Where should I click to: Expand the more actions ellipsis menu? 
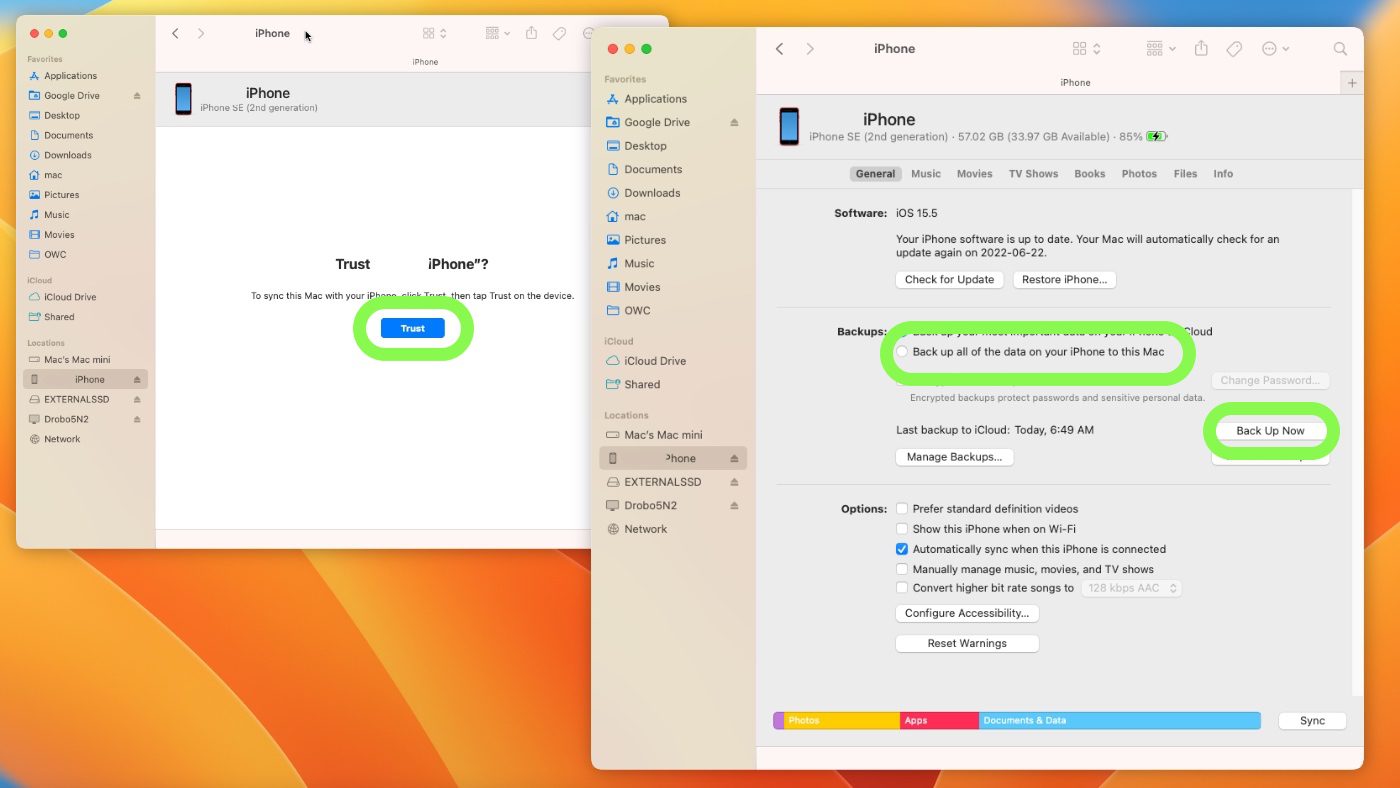coord(1275,49)
